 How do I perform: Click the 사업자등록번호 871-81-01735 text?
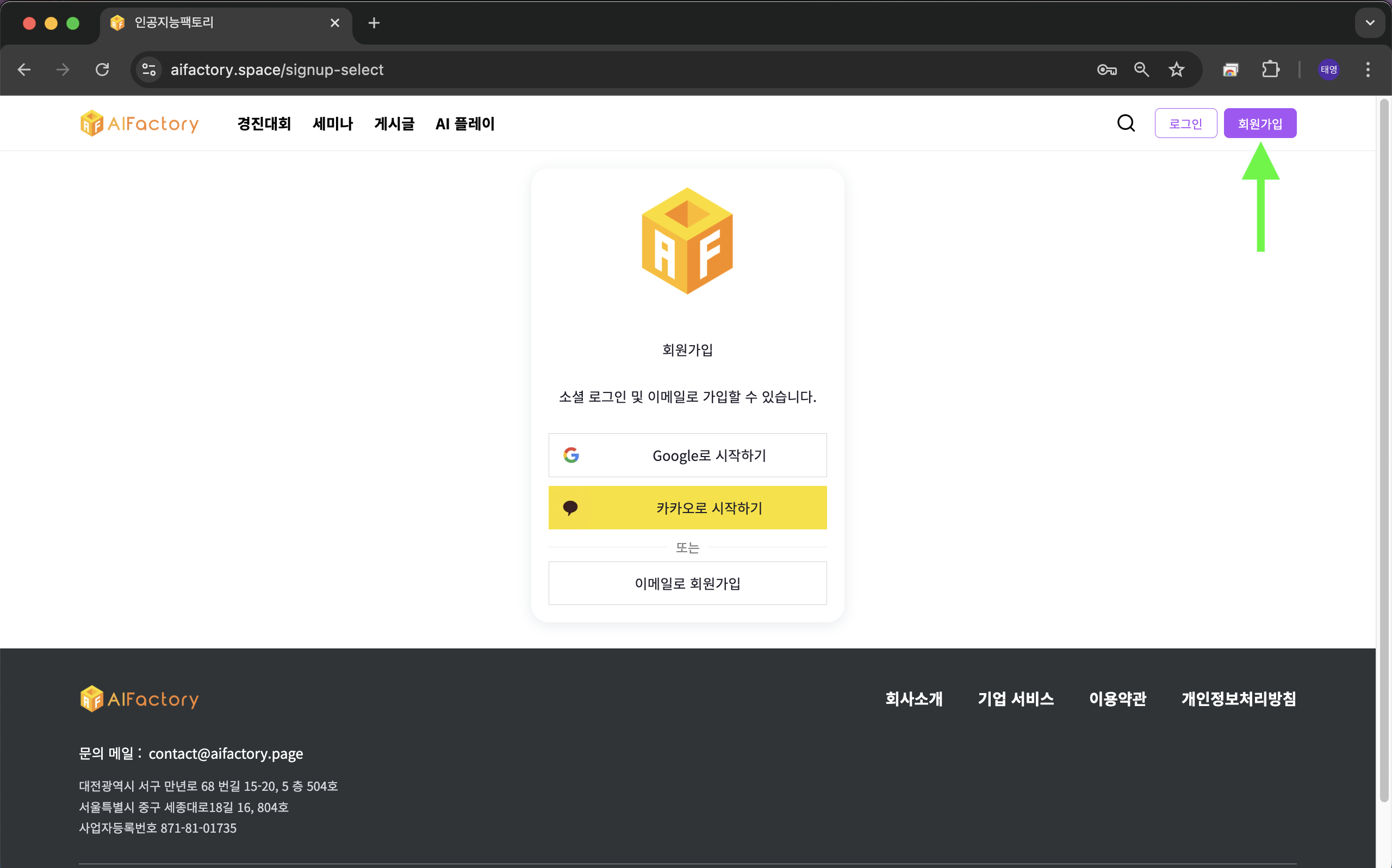pyautogui.click(x=158, y=828)
